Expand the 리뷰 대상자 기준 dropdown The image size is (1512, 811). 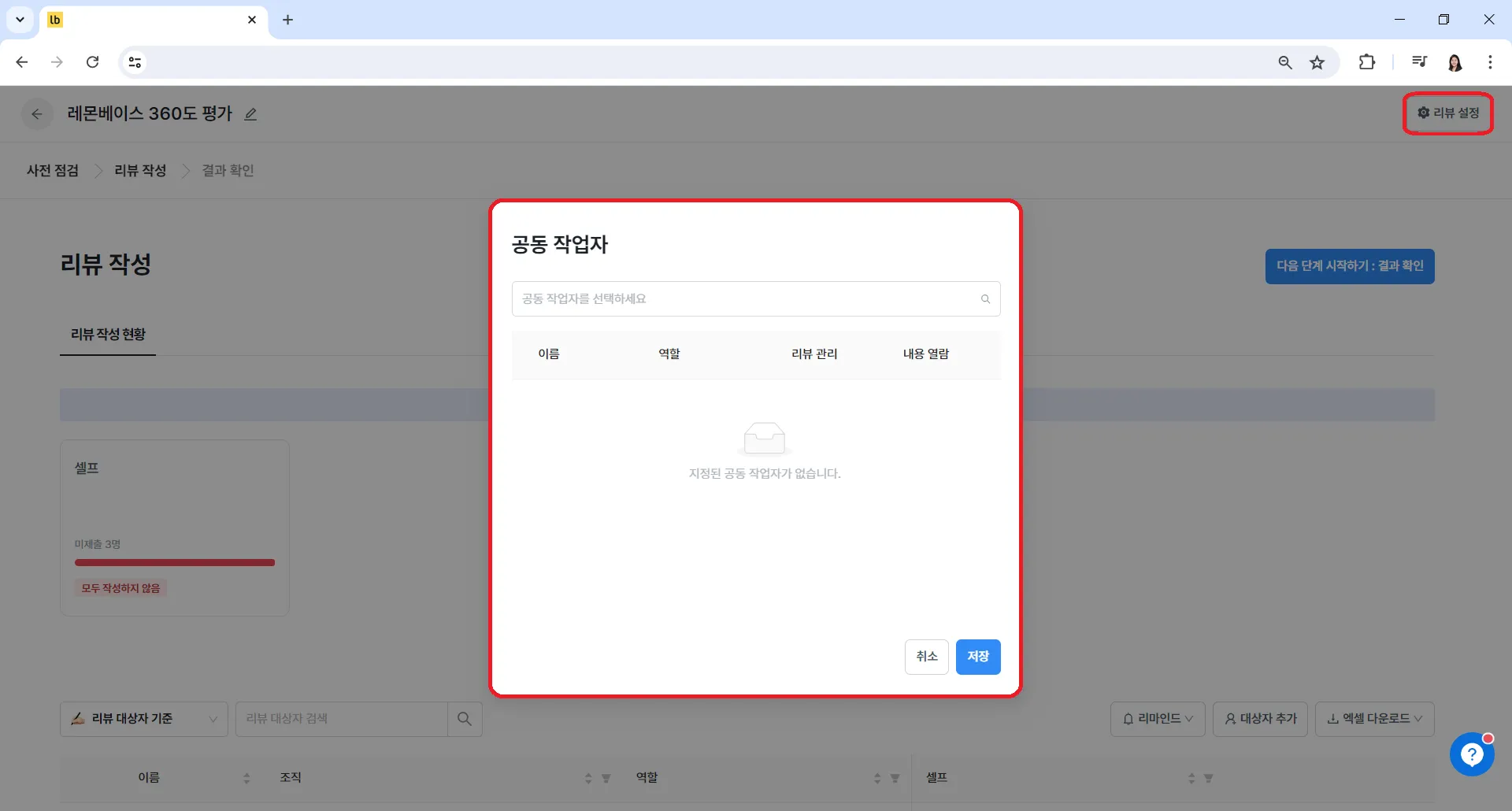pyautogui.click(x=144, y=719)
